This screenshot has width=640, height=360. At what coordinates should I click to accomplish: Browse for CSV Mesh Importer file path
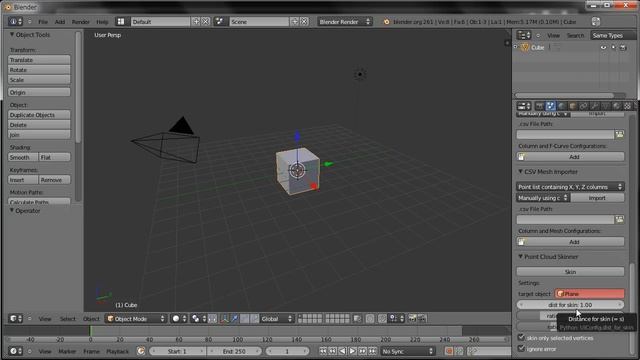(x=620, y=220)
